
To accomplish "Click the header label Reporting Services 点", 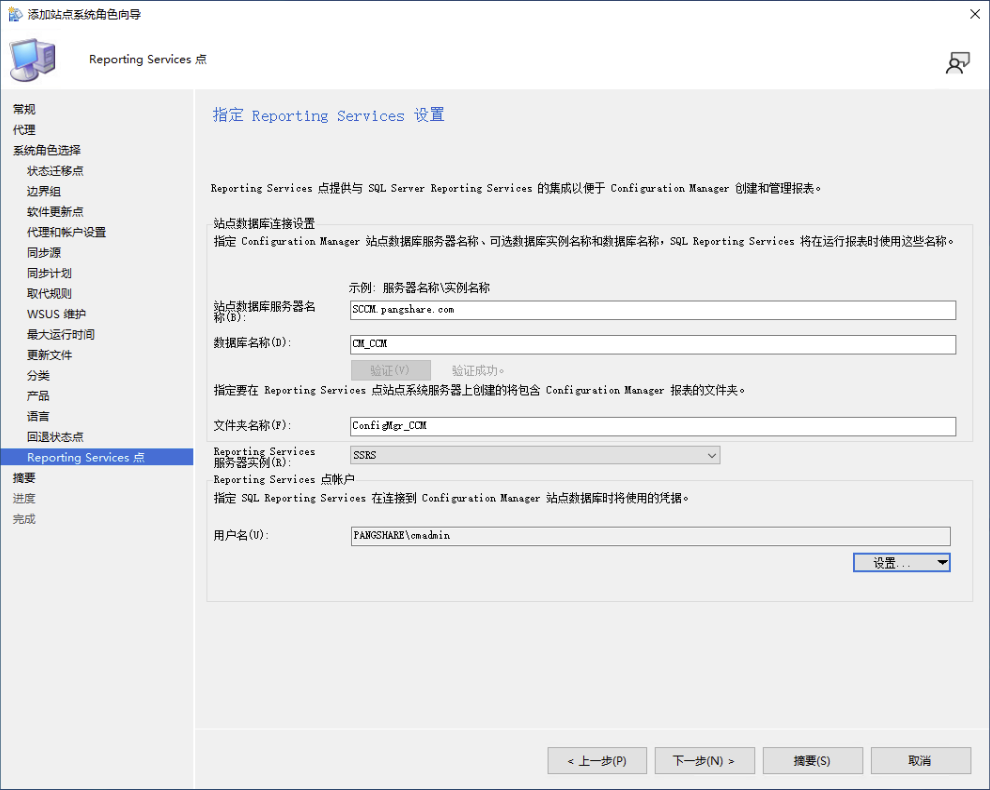I will 148,59.
